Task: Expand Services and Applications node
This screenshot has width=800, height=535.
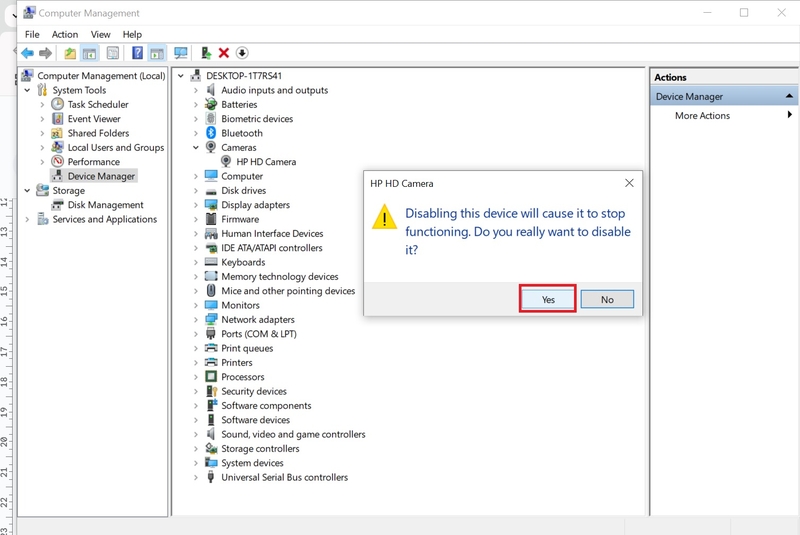Action: (27, 219)
